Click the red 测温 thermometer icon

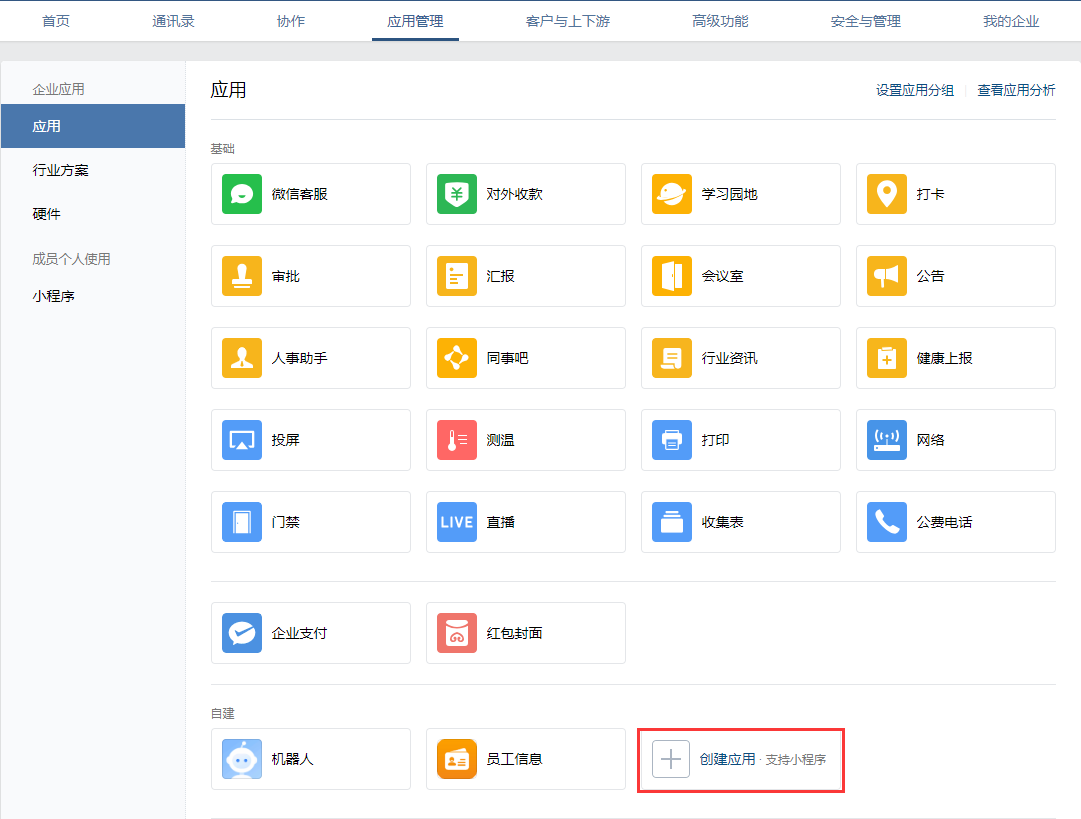(457, 440)
